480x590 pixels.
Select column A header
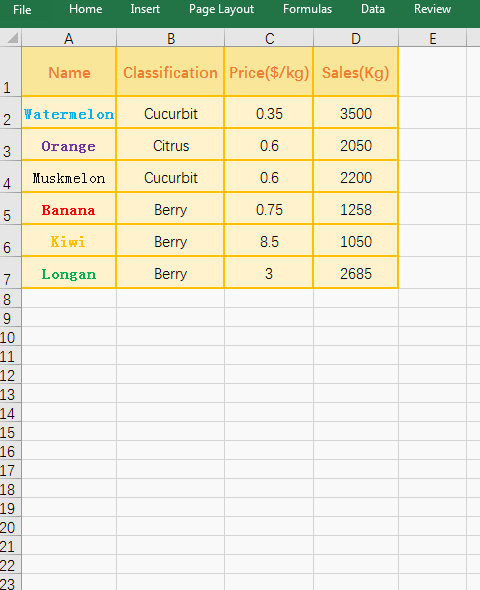(x=69, y=38)
